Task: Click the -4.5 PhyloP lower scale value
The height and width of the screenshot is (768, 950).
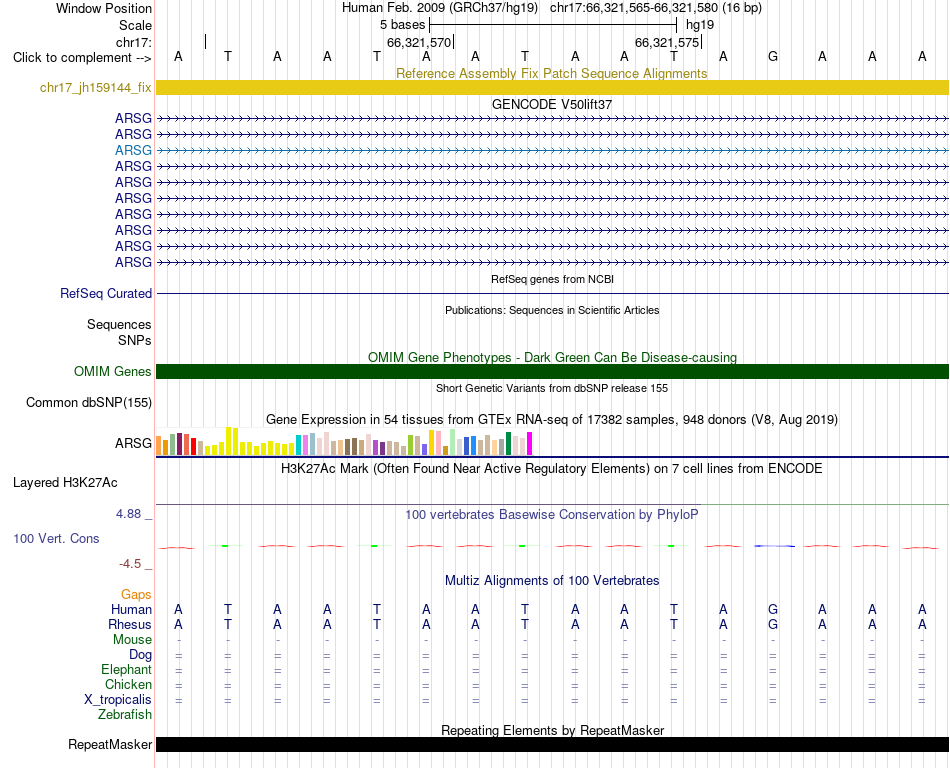Action: coord(130,564)
